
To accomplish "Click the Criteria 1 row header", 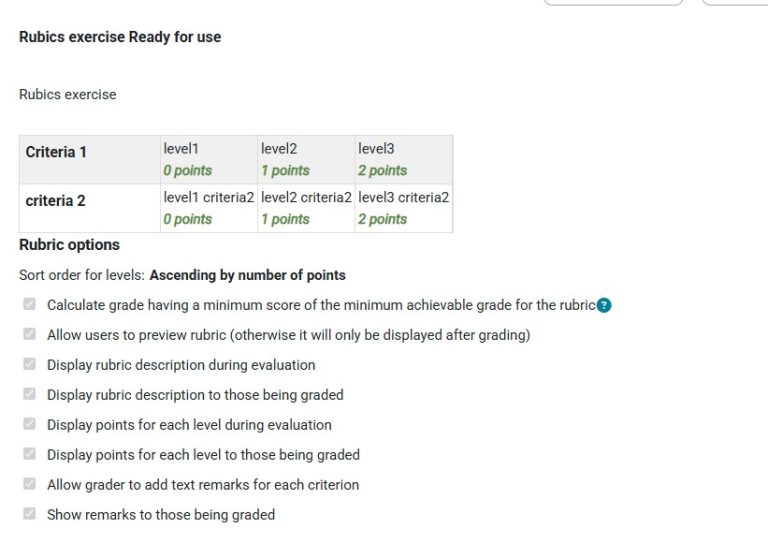I will (x=56, y=152).
